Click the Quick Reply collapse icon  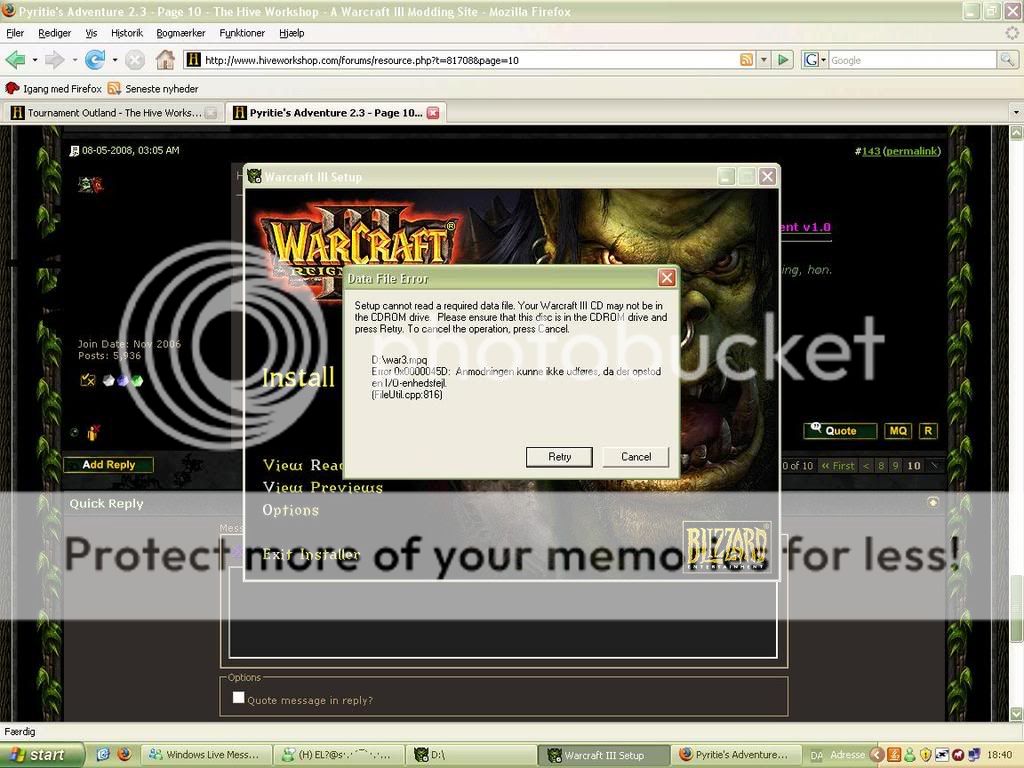pyautogui.click(x=933, y=502)
